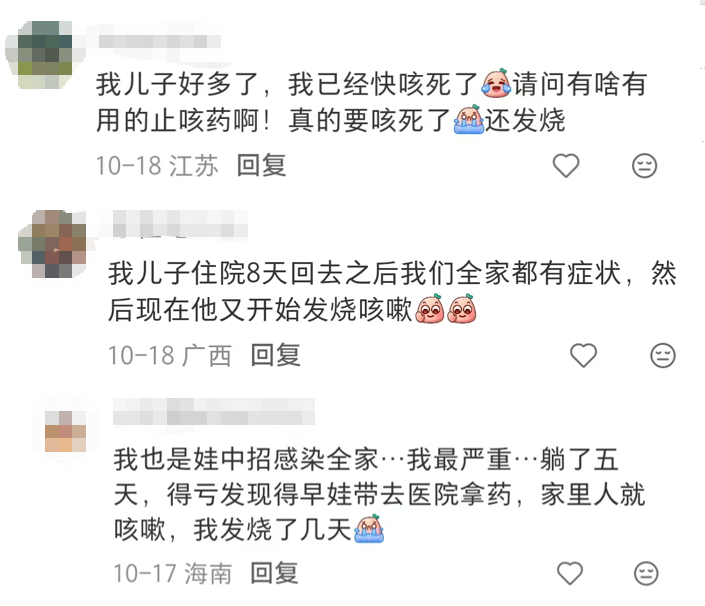This screenshot has width=705, height=606.
Task: Like the Hainan comment with heart icon
Action: coord(570,573)
